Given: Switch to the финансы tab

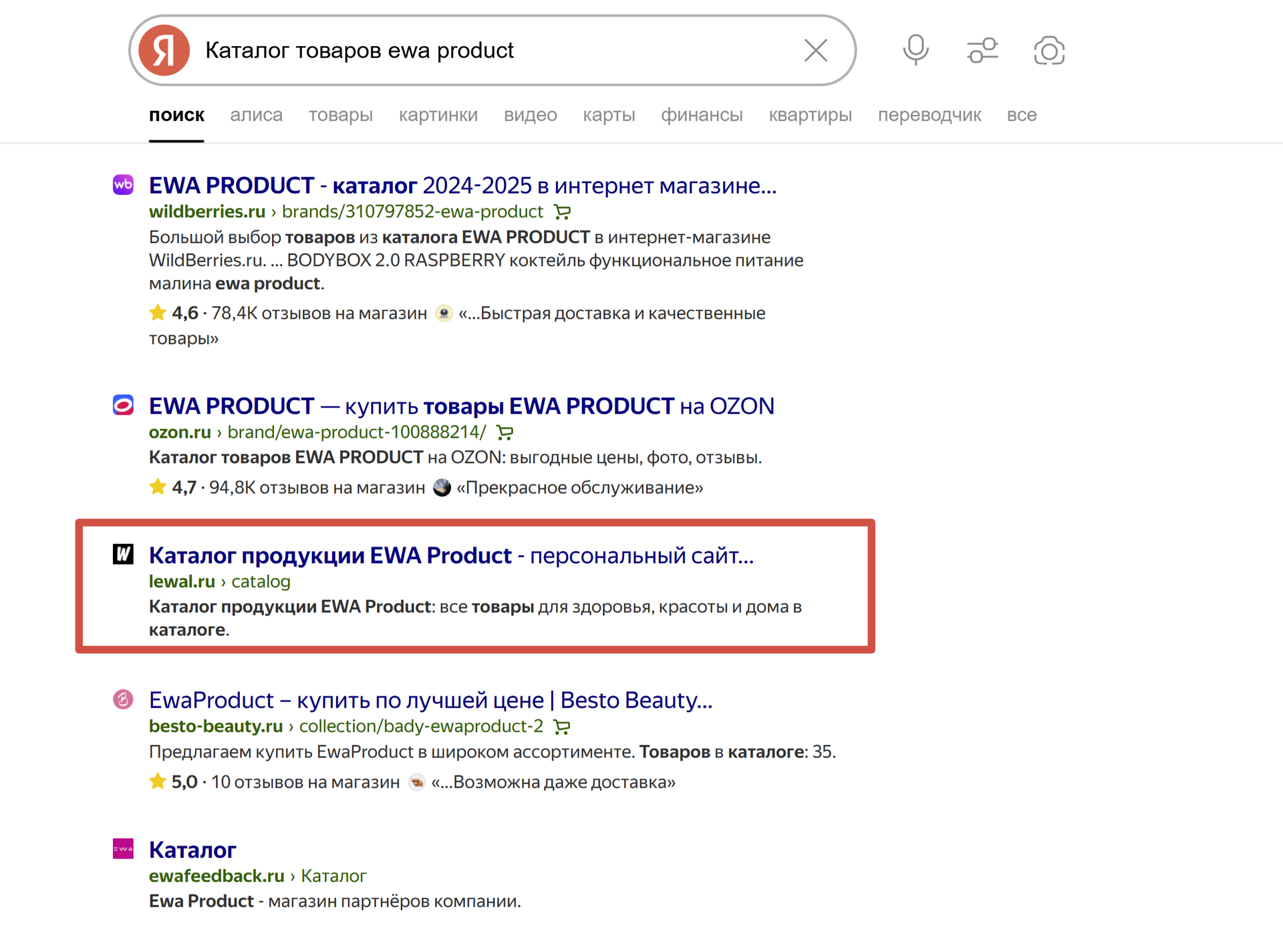Looking at the screenshot, I should tap(702, 115).
